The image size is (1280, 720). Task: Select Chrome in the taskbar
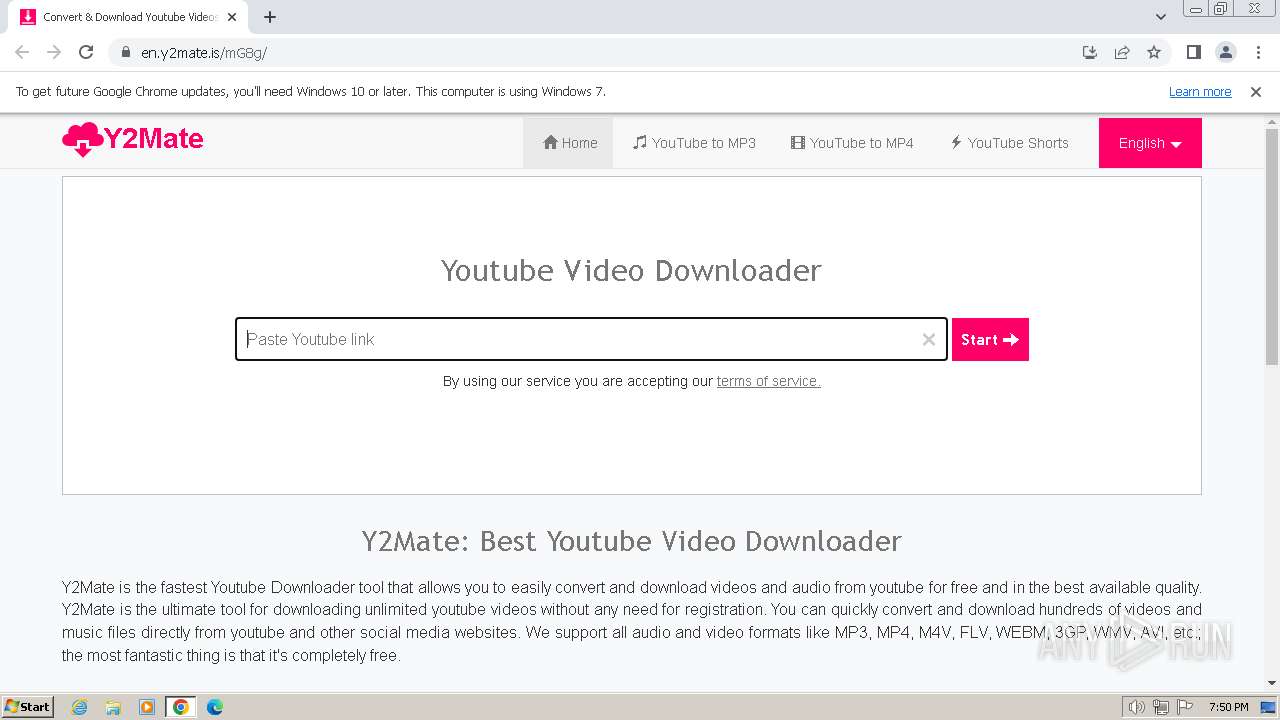[x=181, y=707]
